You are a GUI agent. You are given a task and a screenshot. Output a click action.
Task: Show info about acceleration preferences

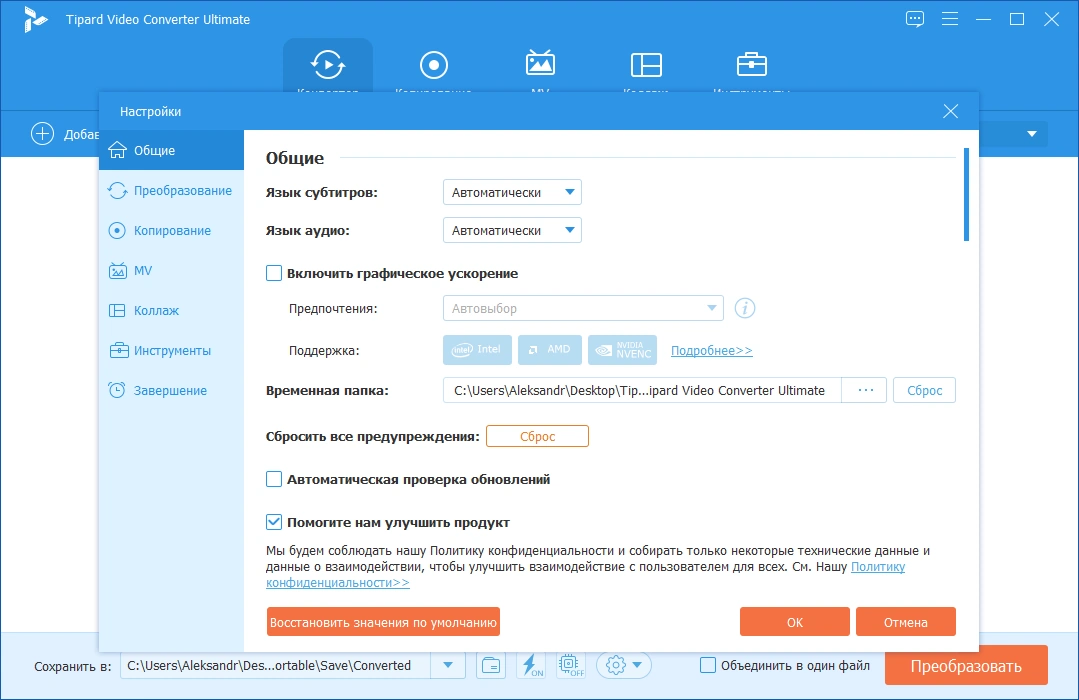[x=745, y=308]
